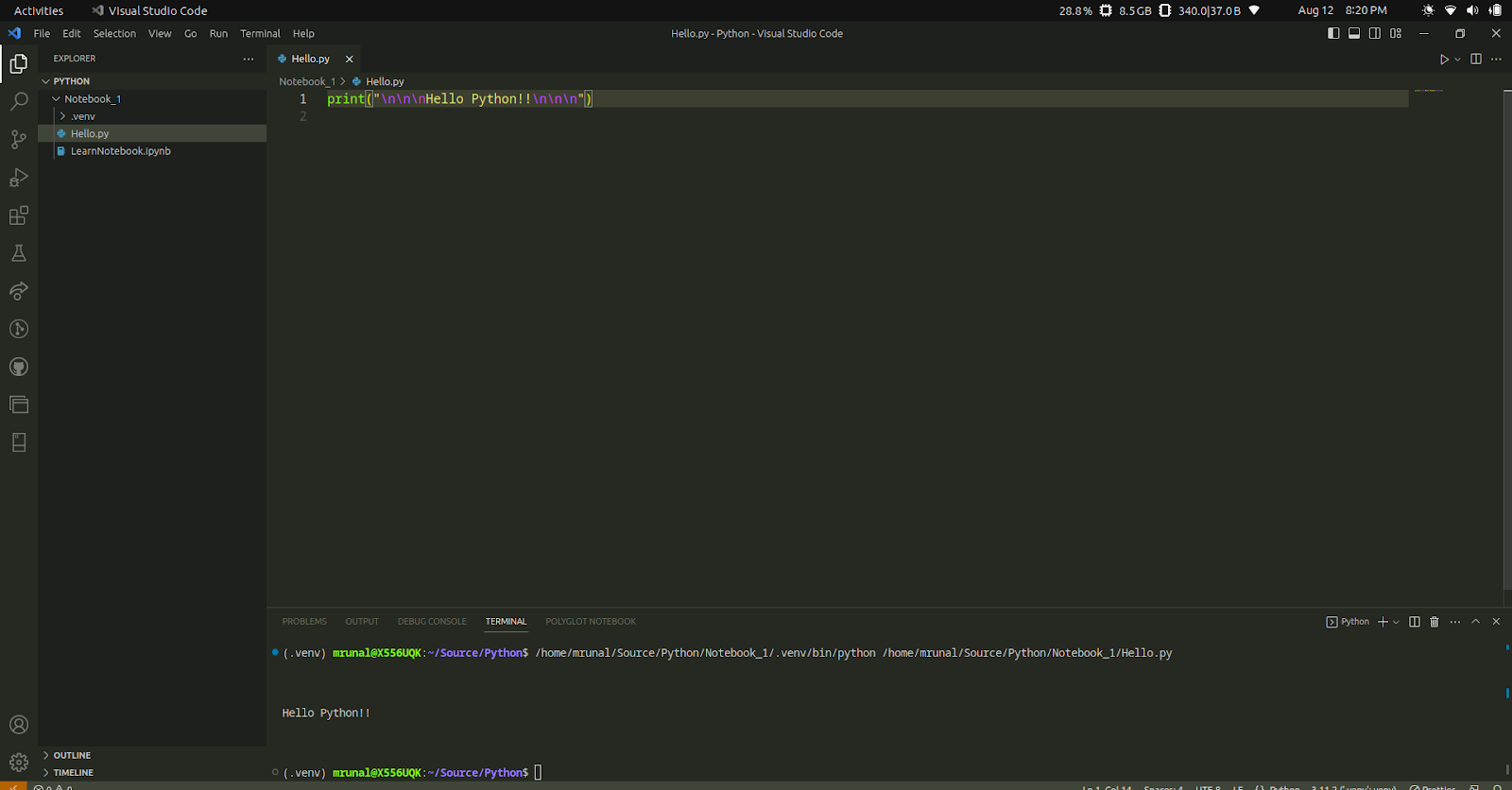Close the terminal panel

pyautogui.click(x=1496, y=622)
